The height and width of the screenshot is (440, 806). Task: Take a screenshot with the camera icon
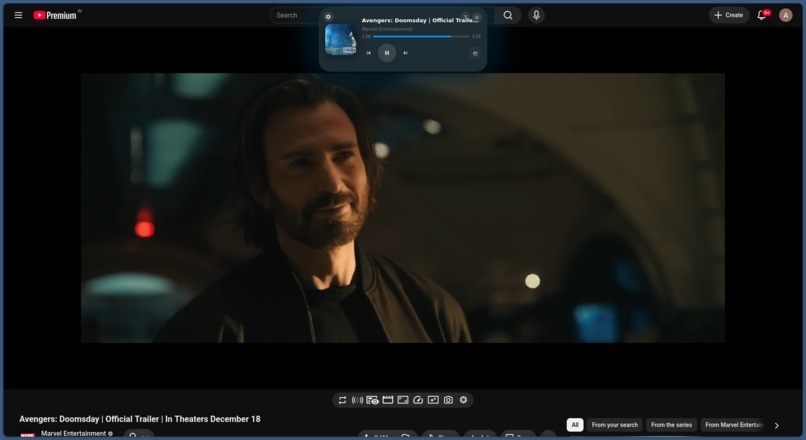pos(448,400)
